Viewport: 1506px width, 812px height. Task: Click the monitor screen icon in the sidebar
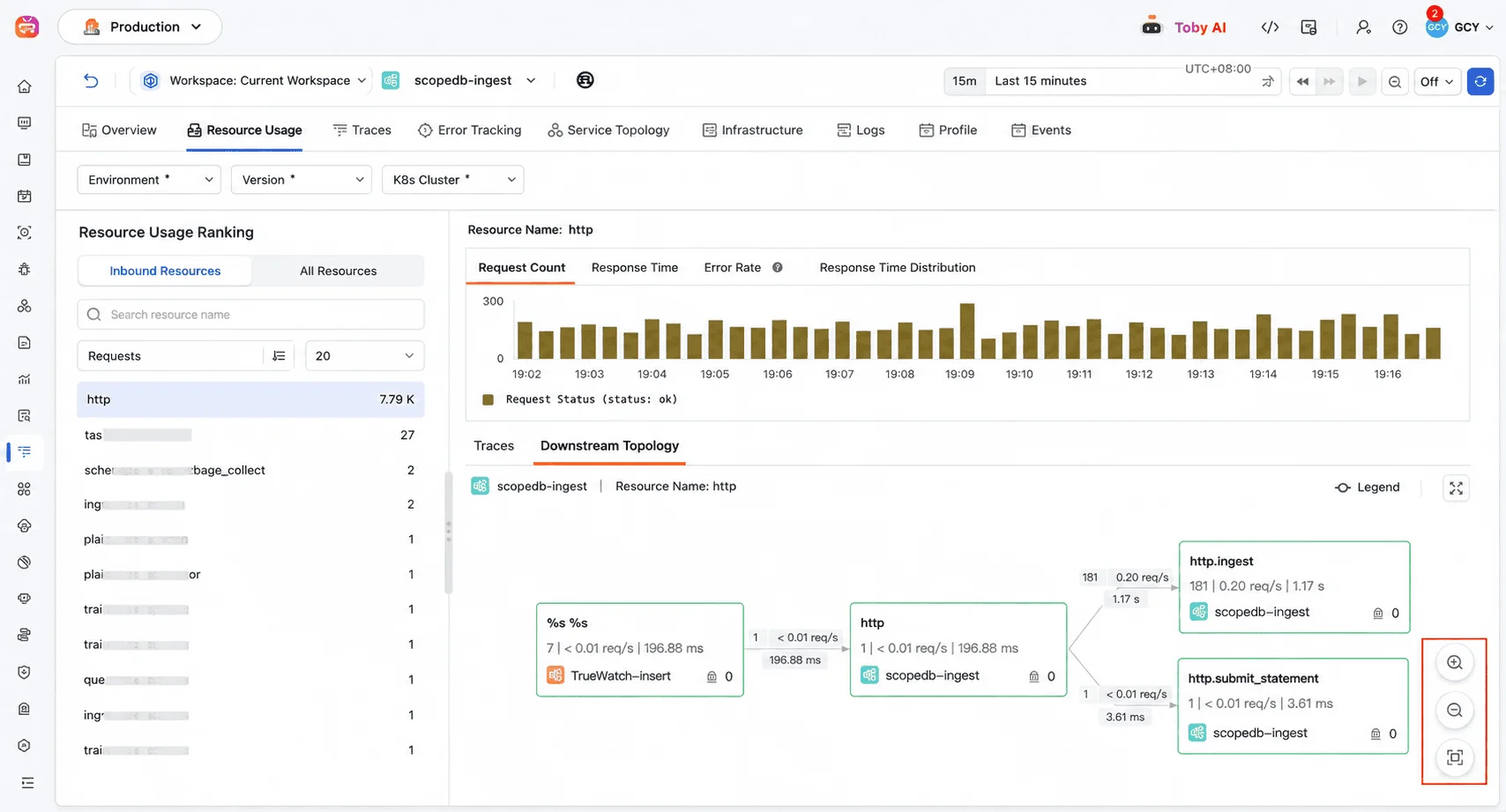(25, 123)
